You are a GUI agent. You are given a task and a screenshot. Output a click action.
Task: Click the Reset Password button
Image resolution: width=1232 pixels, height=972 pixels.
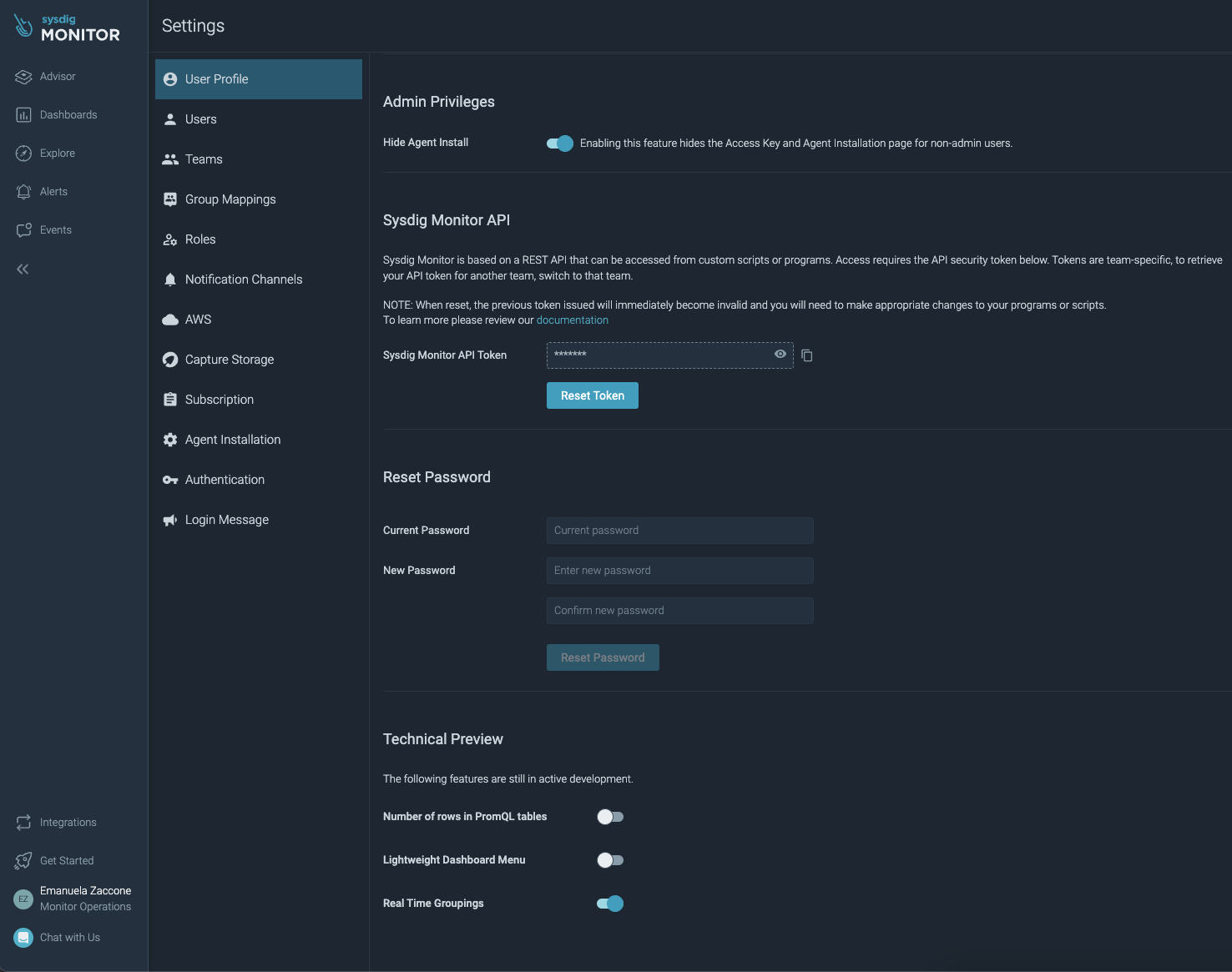(603, 657)
